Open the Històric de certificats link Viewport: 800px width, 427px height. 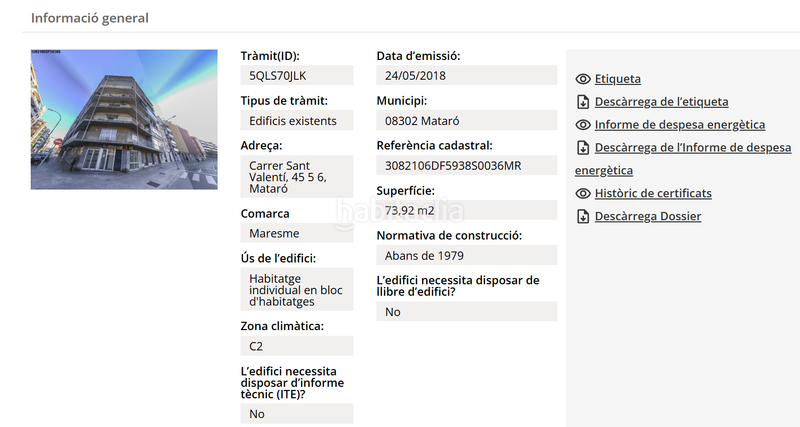click(x=653, y=193)
